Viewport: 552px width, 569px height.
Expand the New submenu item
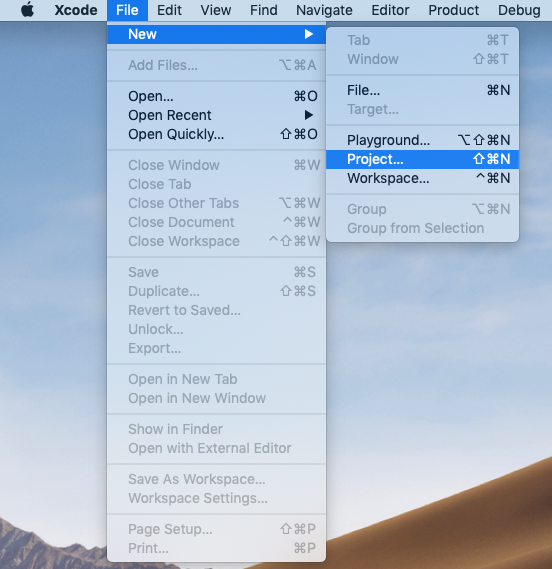[216, 34]
